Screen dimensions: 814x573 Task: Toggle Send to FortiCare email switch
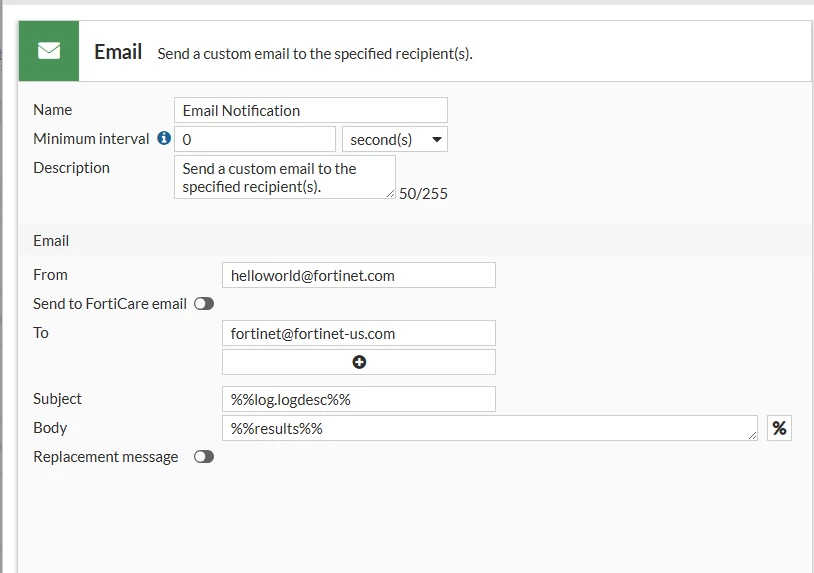204,304
